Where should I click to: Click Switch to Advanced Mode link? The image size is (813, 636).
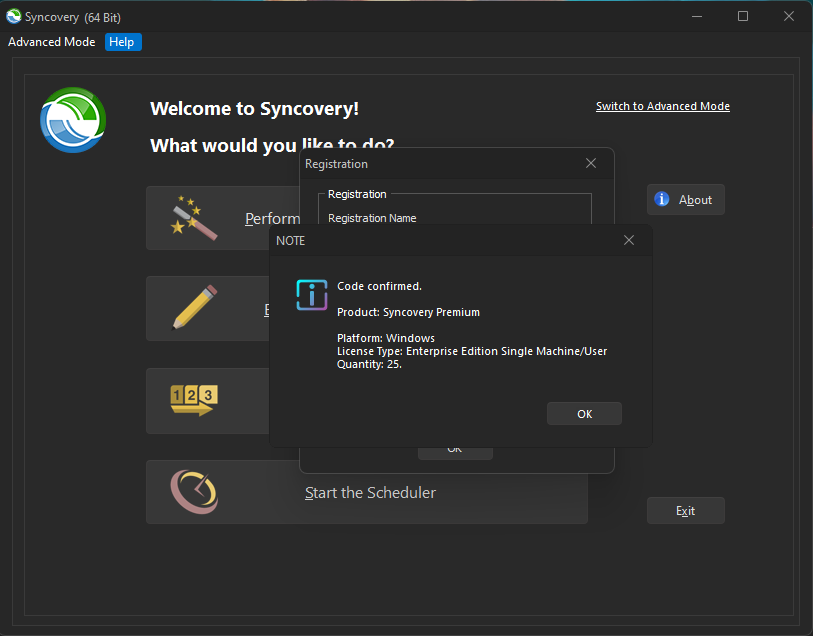663,106
